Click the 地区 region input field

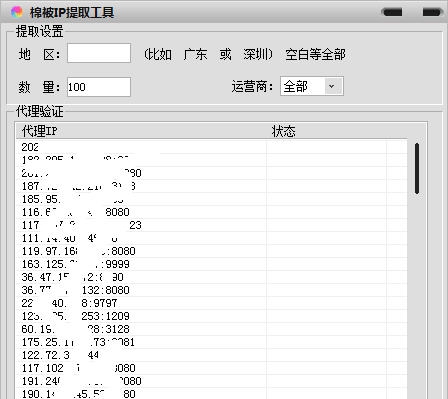[99, 53]
